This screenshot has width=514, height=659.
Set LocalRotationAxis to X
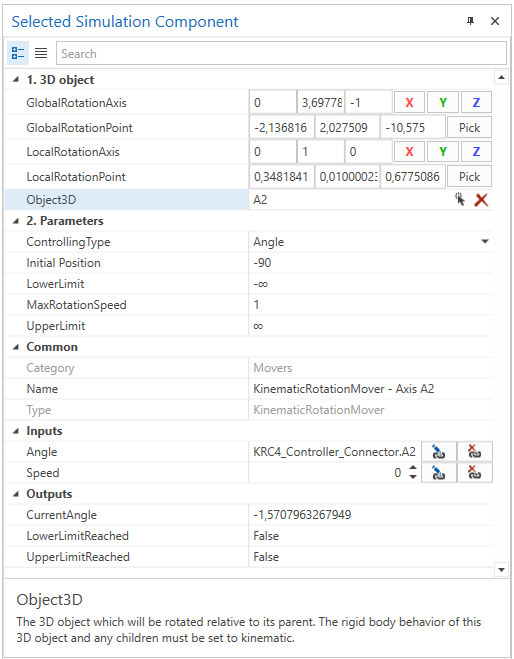point(409,151)
